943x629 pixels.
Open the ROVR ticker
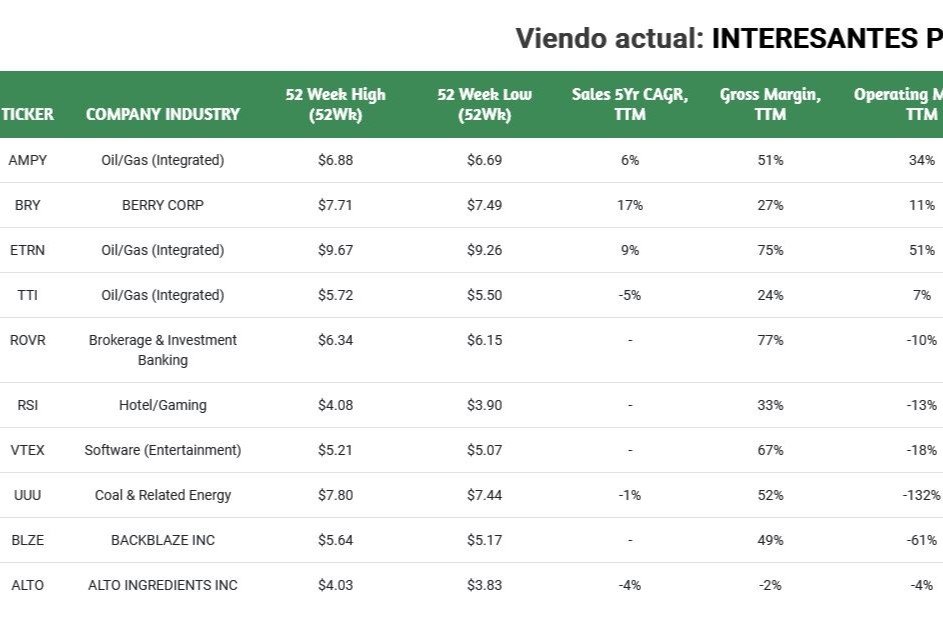pyautogui.click(x=28, y=340)
